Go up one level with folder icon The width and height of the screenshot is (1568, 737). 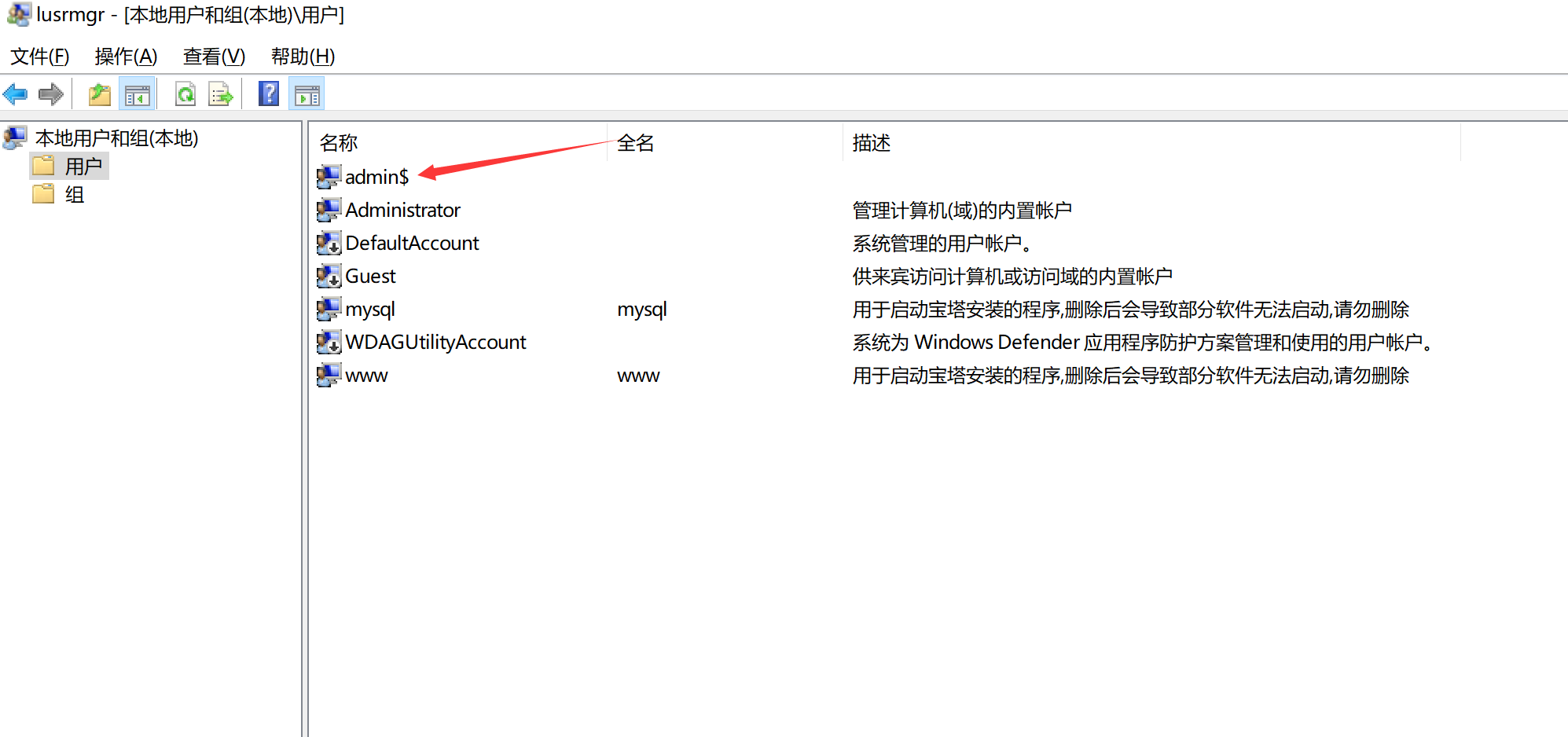coord(100,95)
